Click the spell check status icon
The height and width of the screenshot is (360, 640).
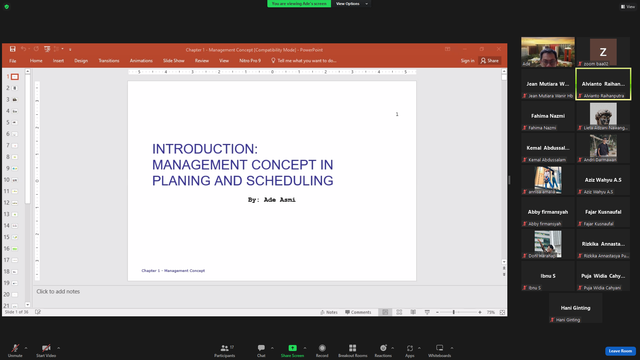click(x=38, y=312)
